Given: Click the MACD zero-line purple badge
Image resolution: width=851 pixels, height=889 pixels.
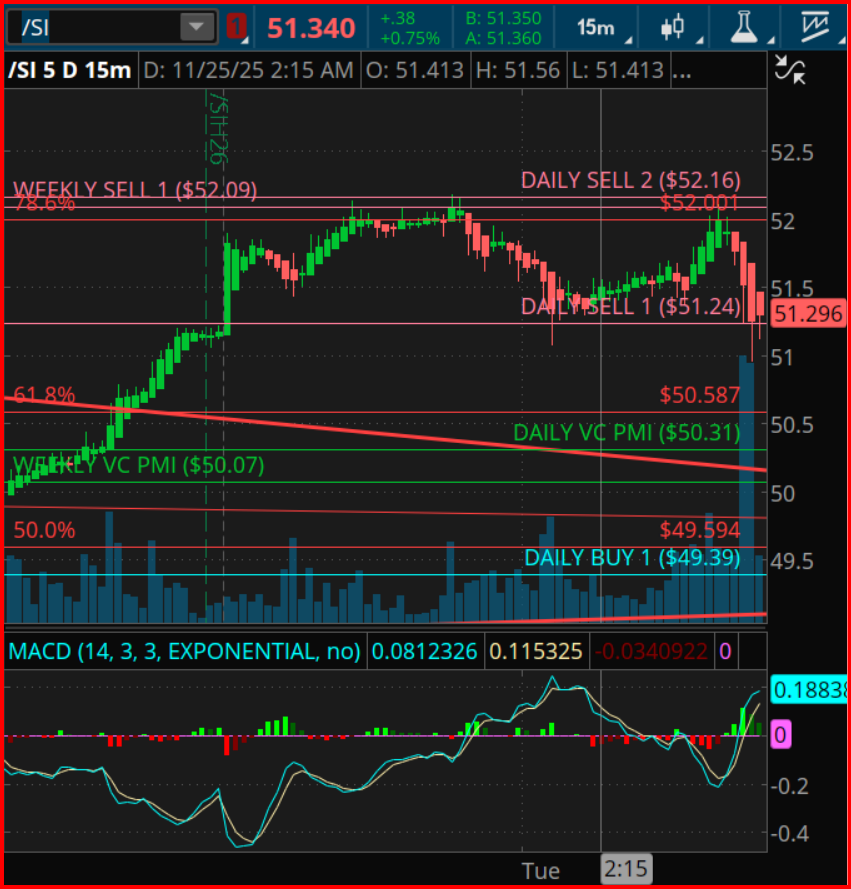Looking at the screenshot, I should (783, 735).
